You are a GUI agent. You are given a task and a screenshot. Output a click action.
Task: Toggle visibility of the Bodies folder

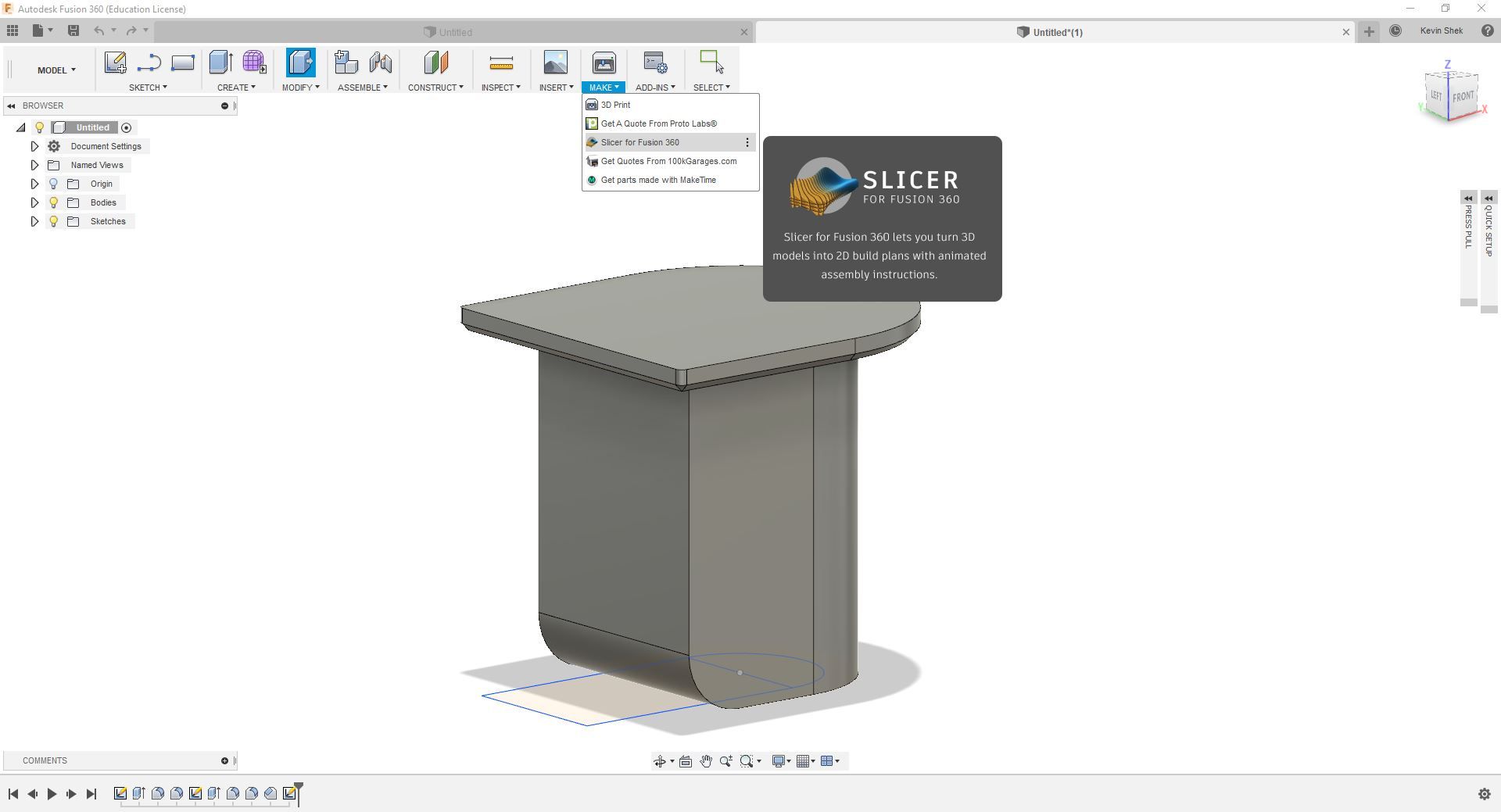point(53,202)
